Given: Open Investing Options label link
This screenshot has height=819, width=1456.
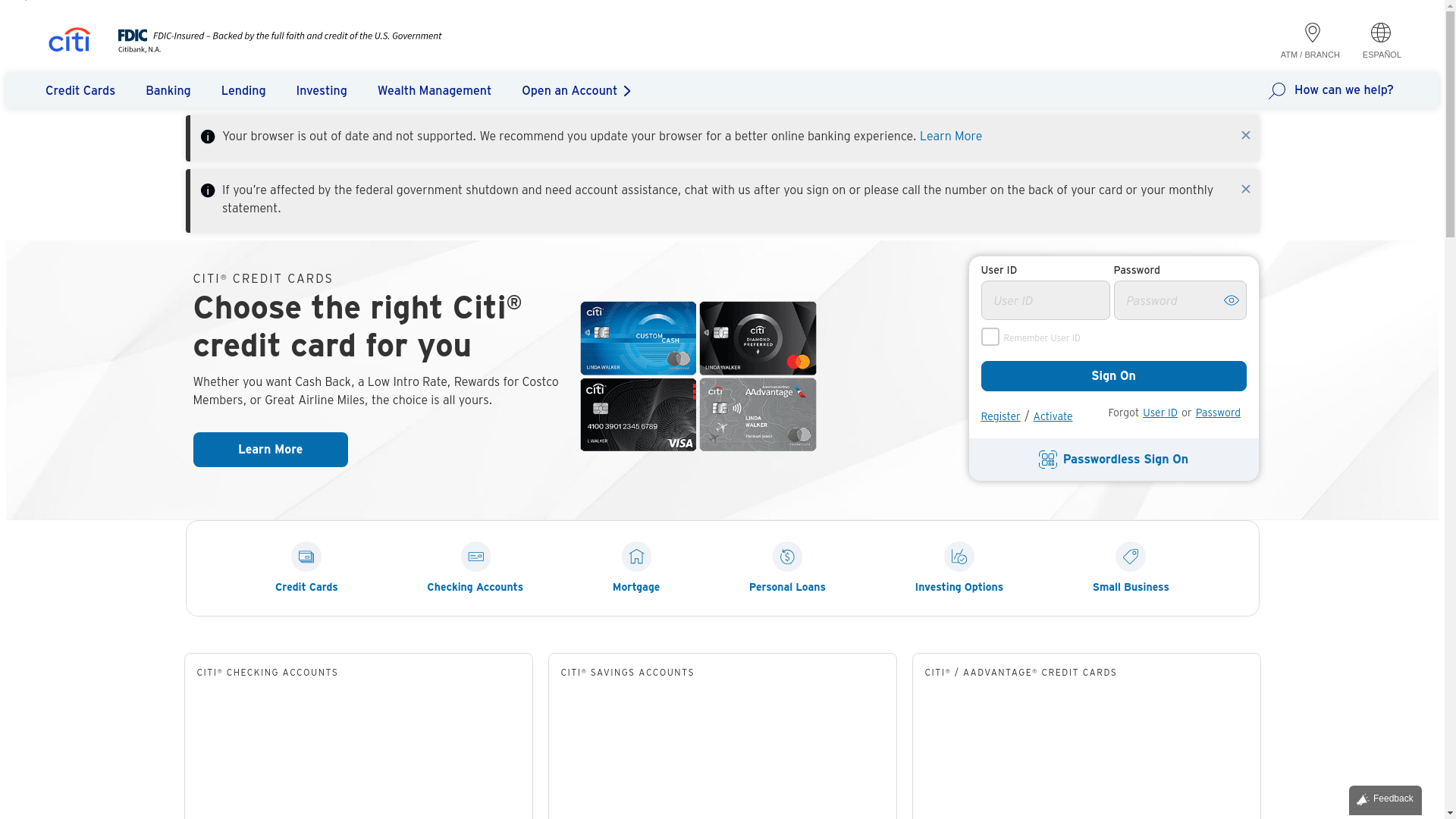Looking at the screenshot, I should [x=959, y=588].
